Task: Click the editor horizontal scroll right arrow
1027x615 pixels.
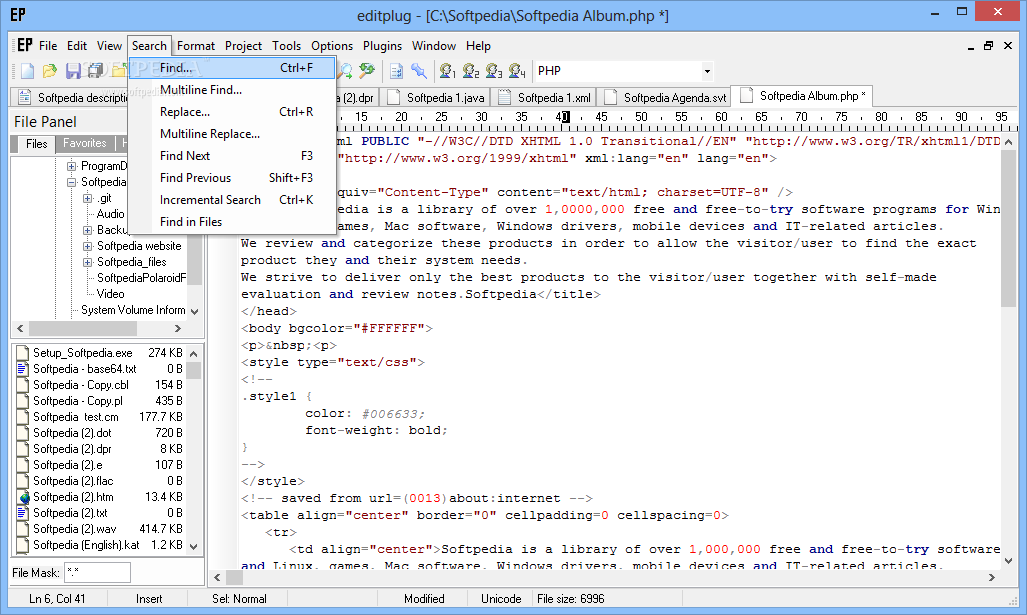Action: click(x=992, y=578)
